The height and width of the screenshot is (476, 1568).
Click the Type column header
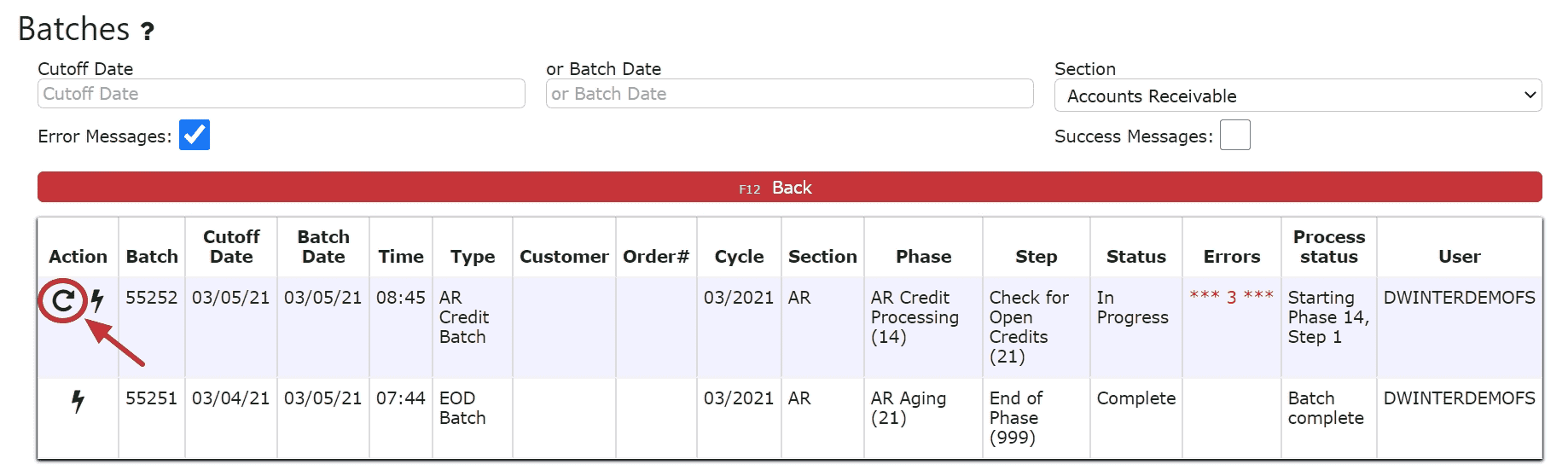tap(473, 256)
